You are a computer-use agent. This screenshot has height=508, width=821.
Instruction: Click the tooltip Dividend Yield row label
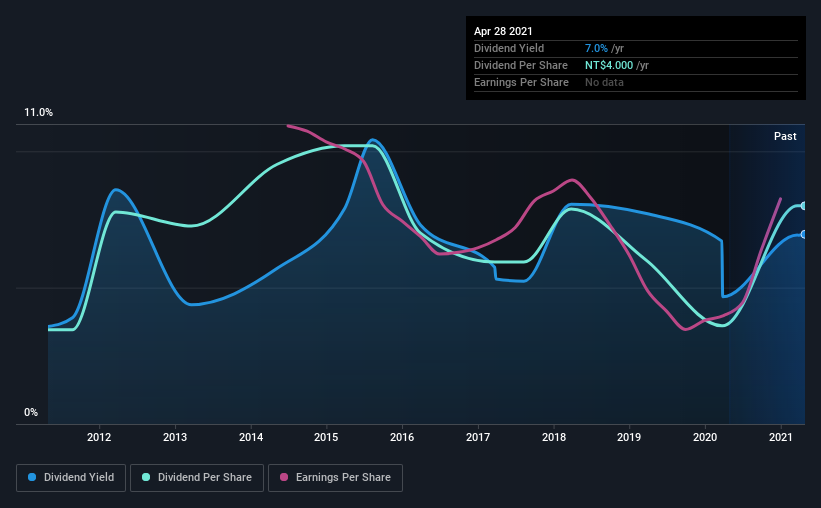509,48
